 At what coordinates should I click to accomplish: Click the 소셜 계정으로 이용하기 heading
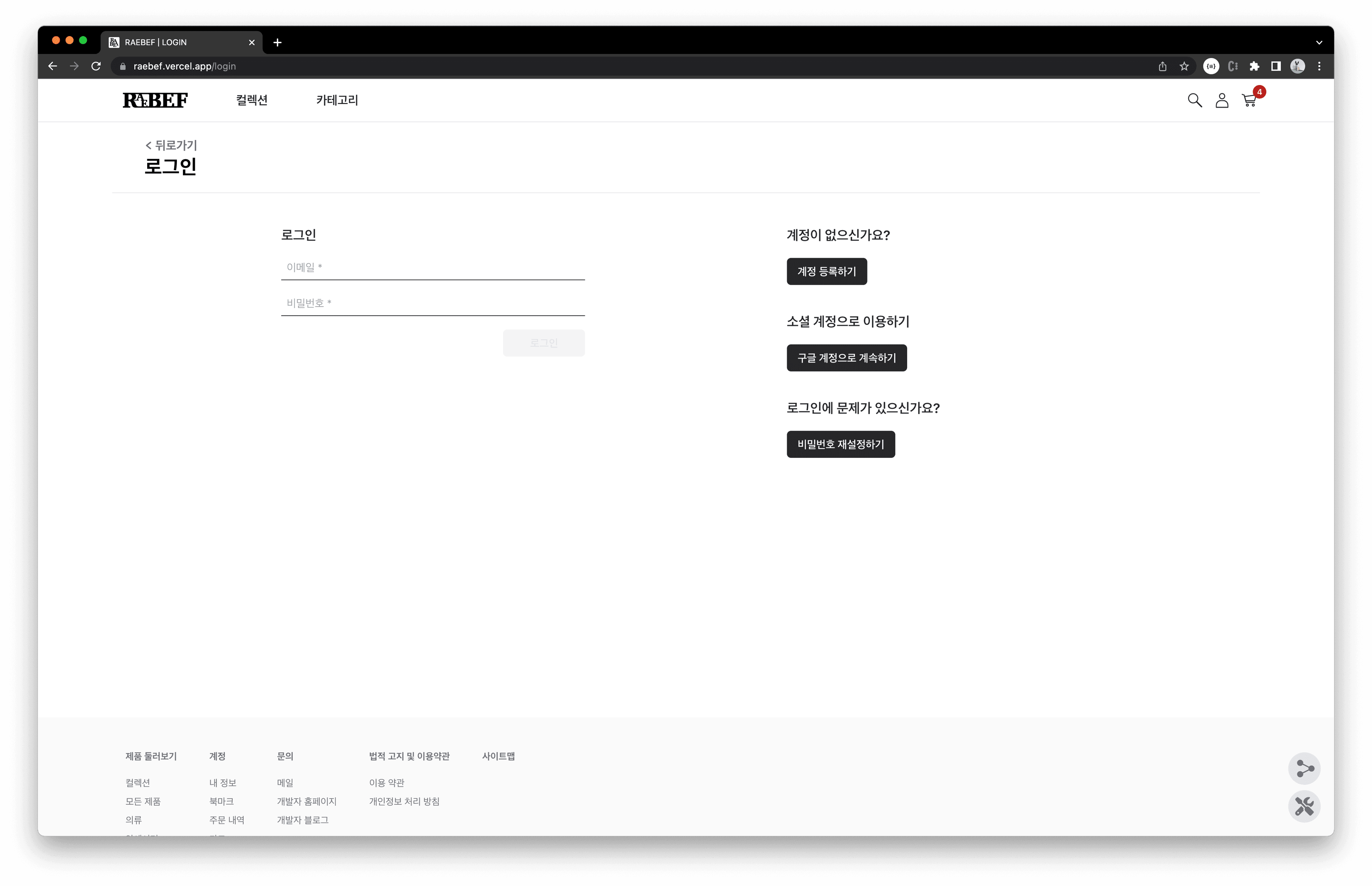tap(847, 321)
